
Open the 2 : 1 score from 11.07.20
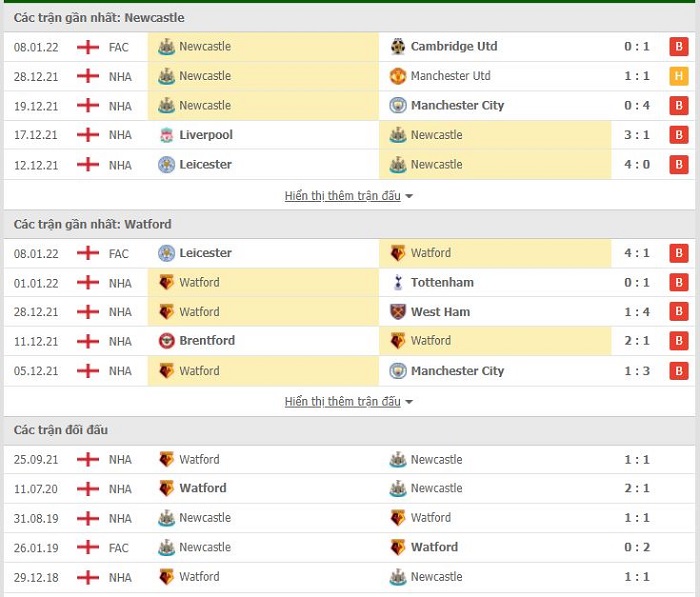click(x=637, y=488)
